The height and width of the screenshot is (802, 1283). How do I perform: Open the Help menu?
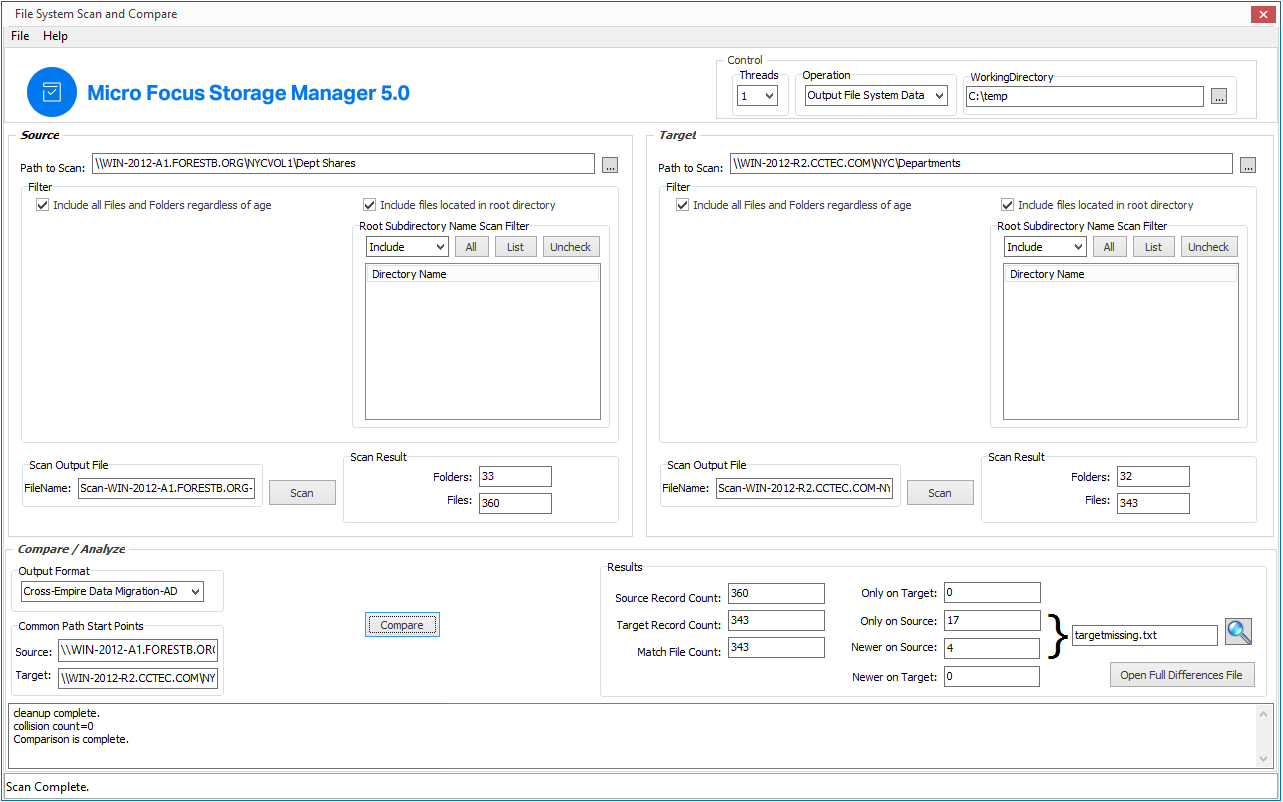tap(55, 36)
